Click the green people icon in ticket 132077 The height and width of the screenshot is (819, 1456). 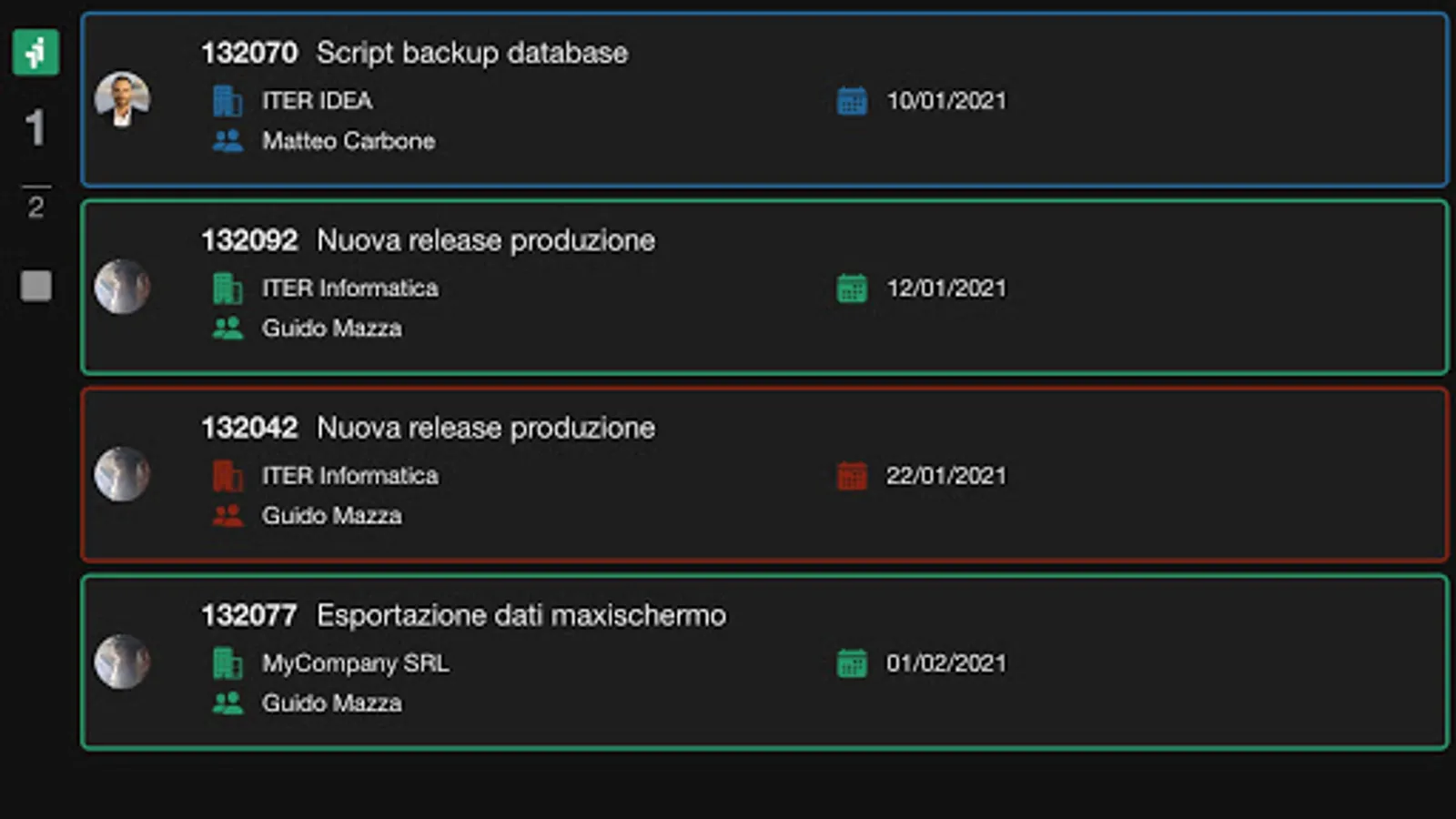pyautogui.click(x=227, y=703)
